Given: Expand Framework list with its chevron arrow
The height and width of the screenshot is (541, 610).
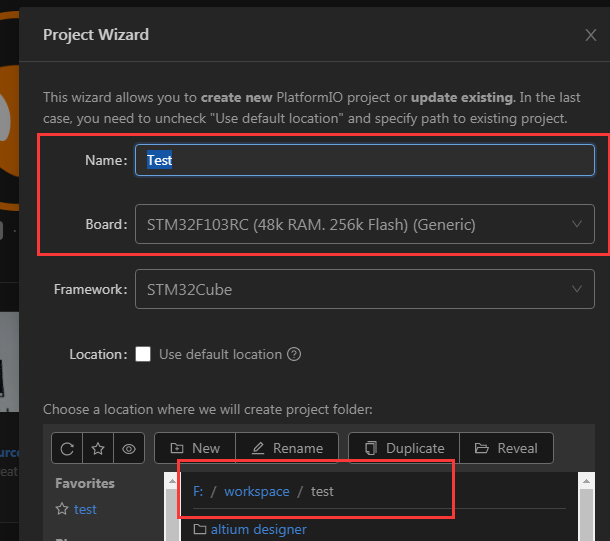Looking at the screenshot, I should [577, 289].
